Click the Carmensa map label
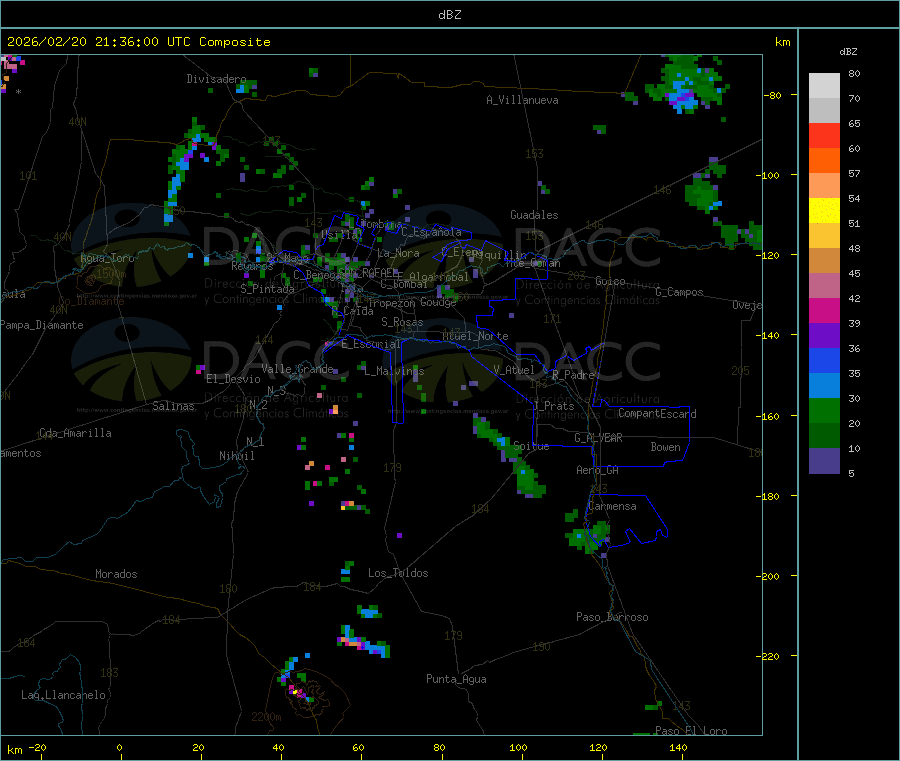The height and width of the screenshot is (761, 900). 612,506
